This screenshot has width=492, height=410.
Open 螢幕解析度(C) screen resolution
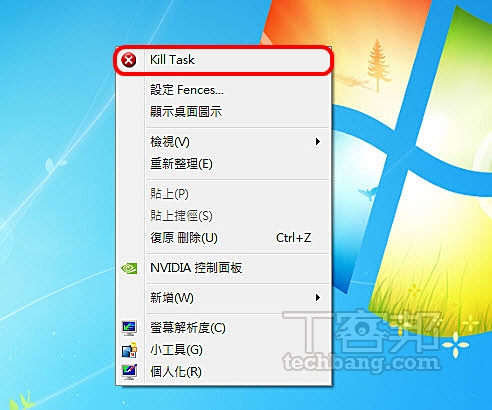tap(223, 328)
